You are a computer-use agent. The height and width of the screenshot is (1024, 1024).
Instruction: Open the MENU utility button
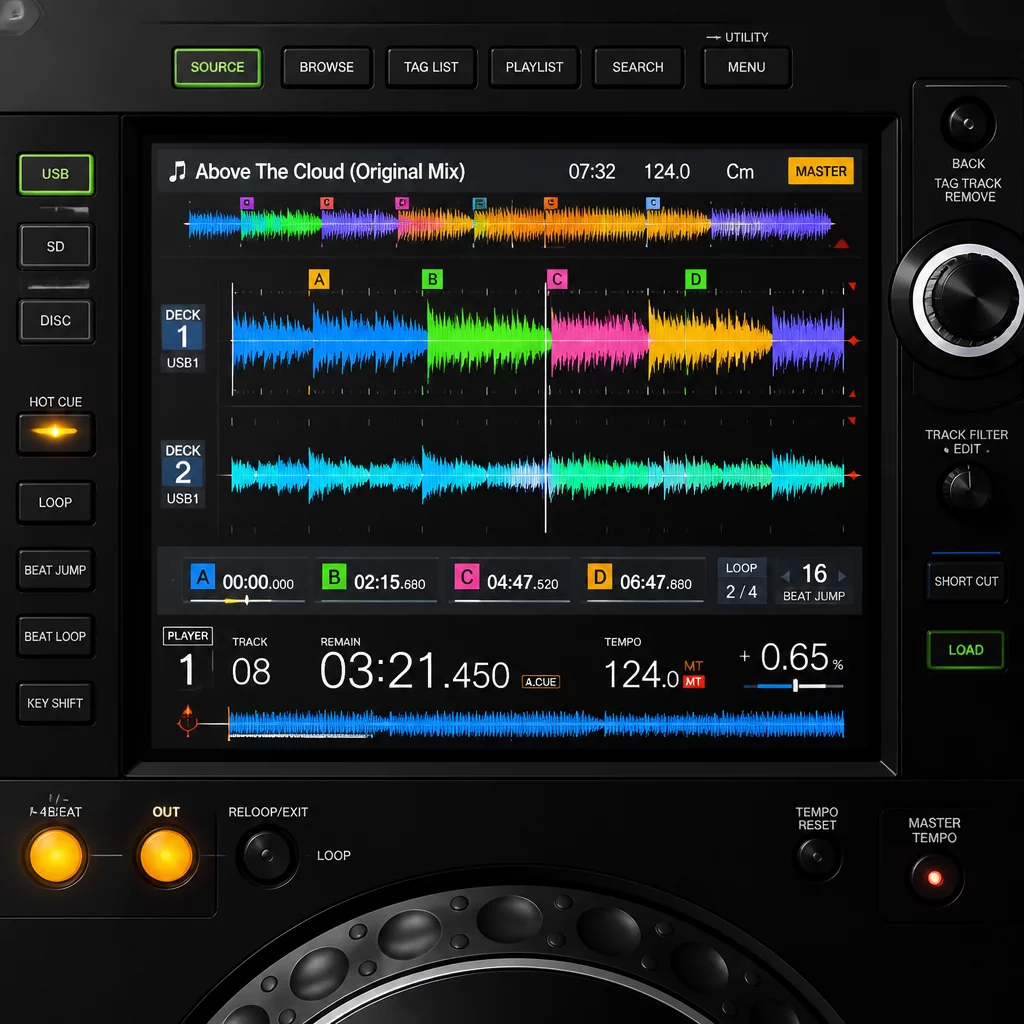coord(746,67)
